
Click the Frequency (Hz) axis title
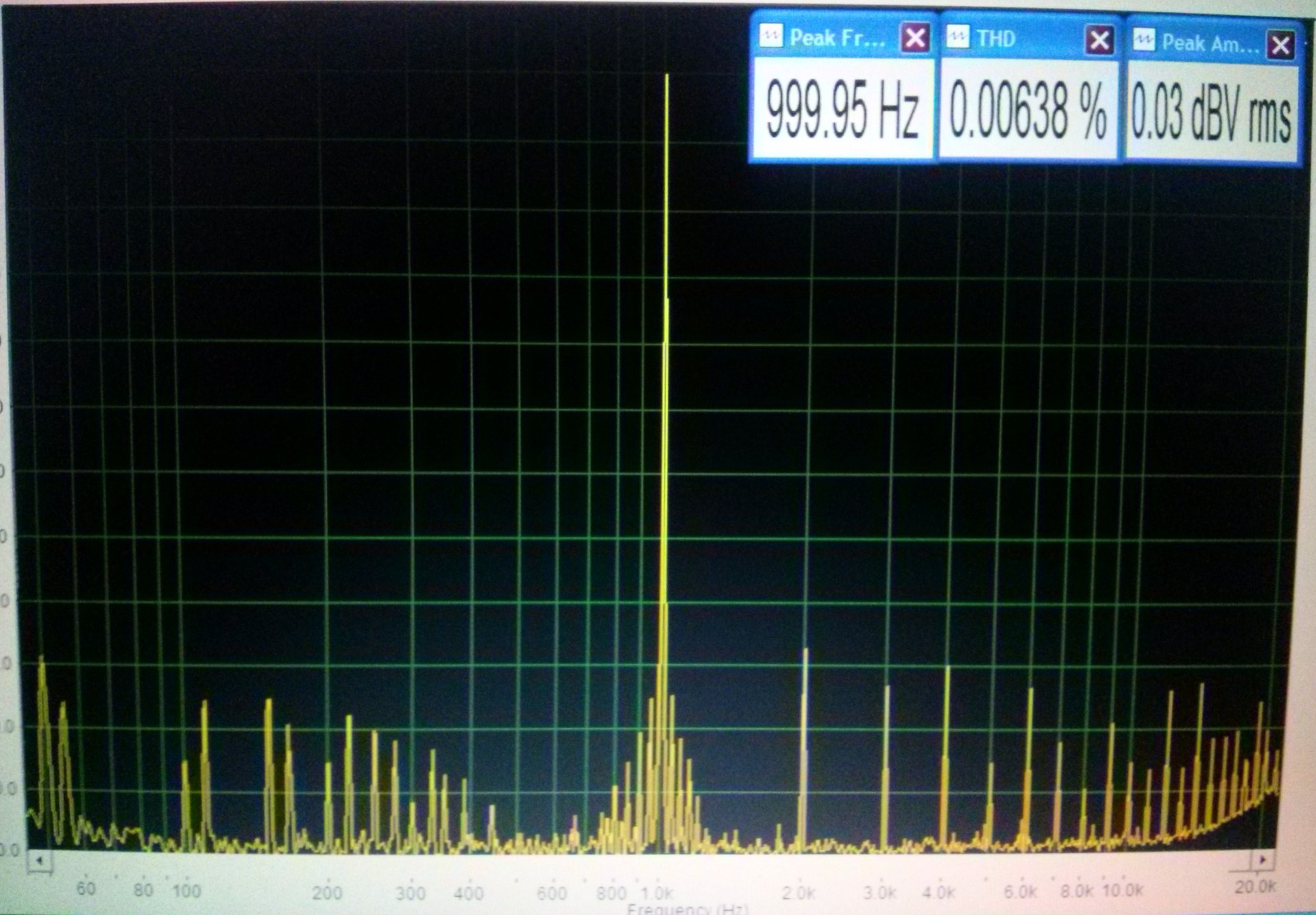click(687, 909)
